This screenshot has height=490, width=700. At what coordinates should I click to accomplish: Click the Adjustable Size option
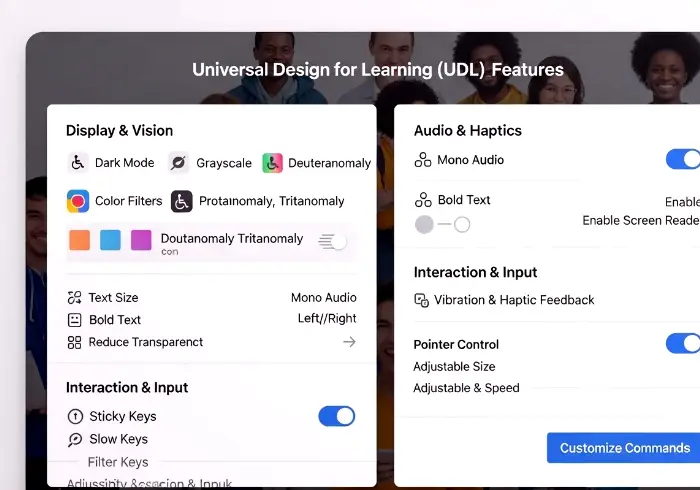(454, 367)
